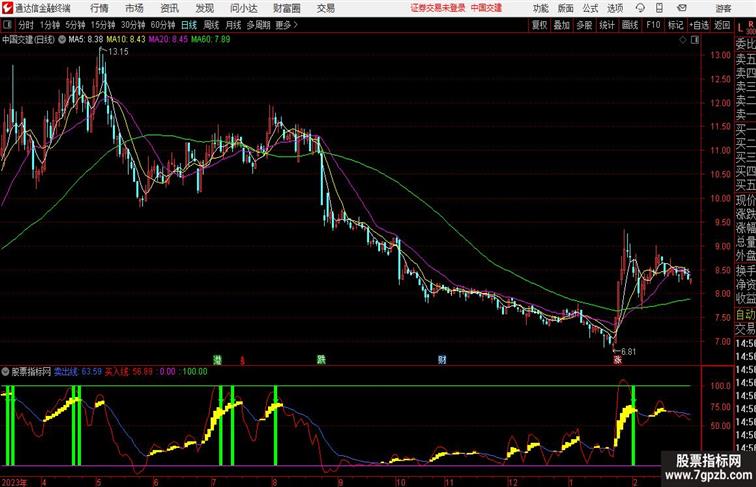The image size is (756, 487).
Task: Click the Tongdaxin red logo icon
Action: coord(7,8)
